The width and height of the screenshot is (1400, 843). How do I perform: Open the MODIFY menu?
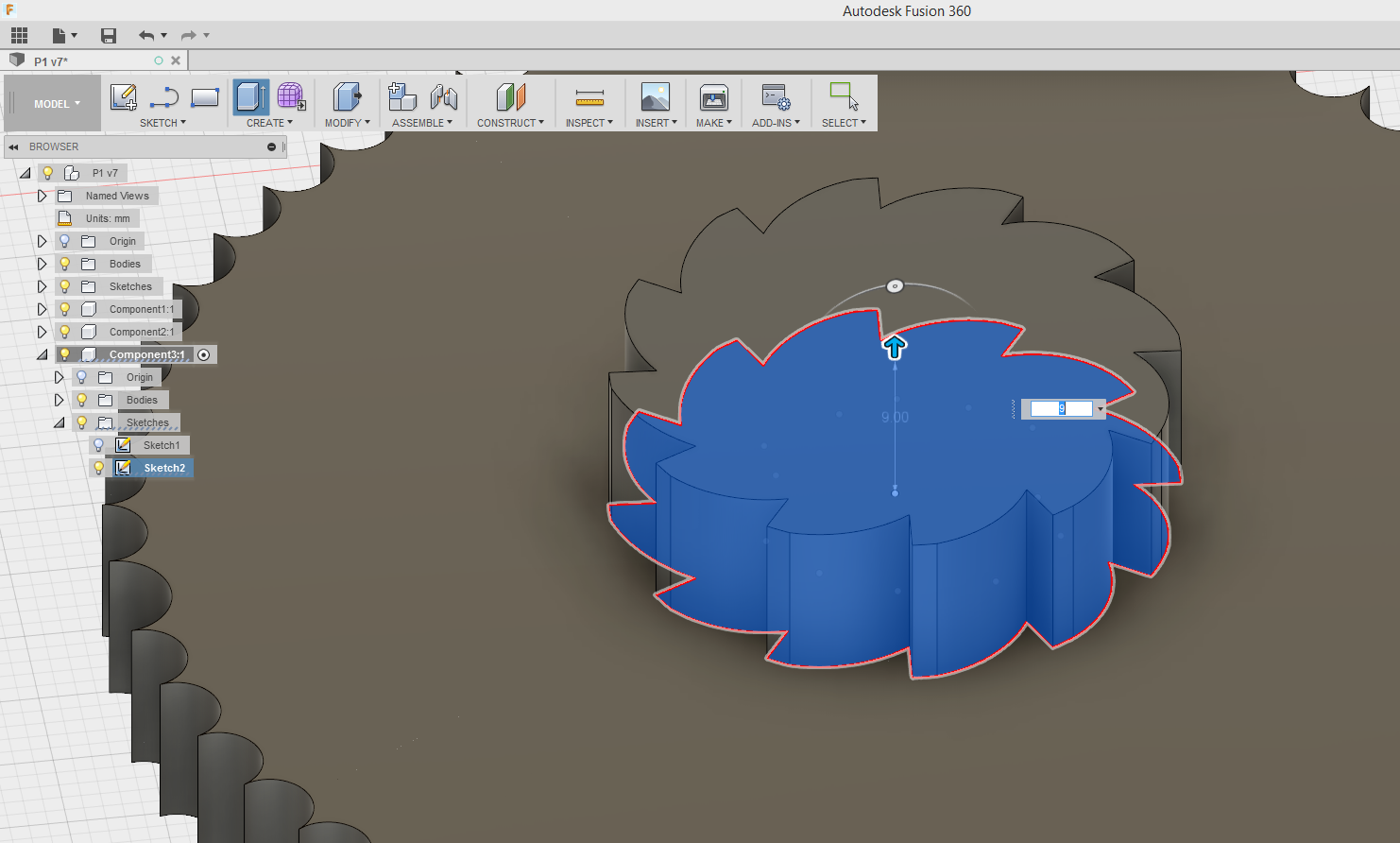coord(348,123)
